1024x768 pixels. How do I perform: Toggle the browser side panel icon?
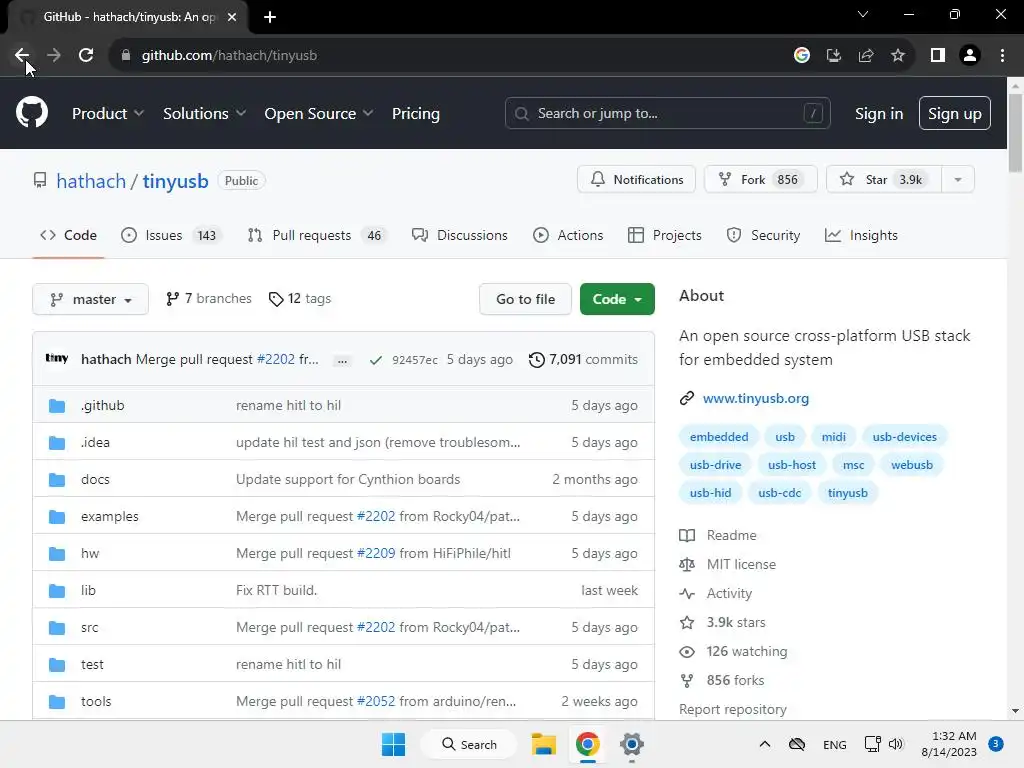click(938, 56)
